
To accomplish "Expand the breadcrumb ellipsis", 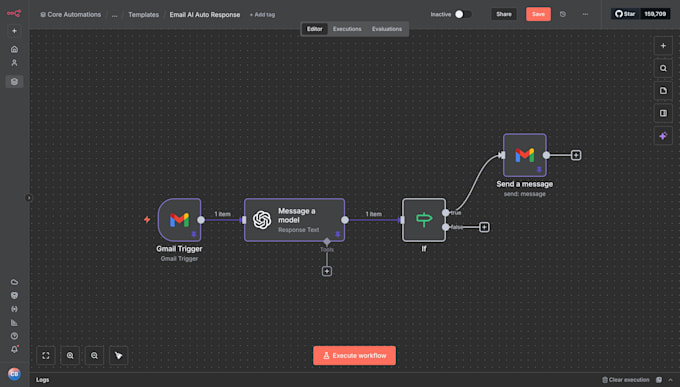I will coord(114,15).
